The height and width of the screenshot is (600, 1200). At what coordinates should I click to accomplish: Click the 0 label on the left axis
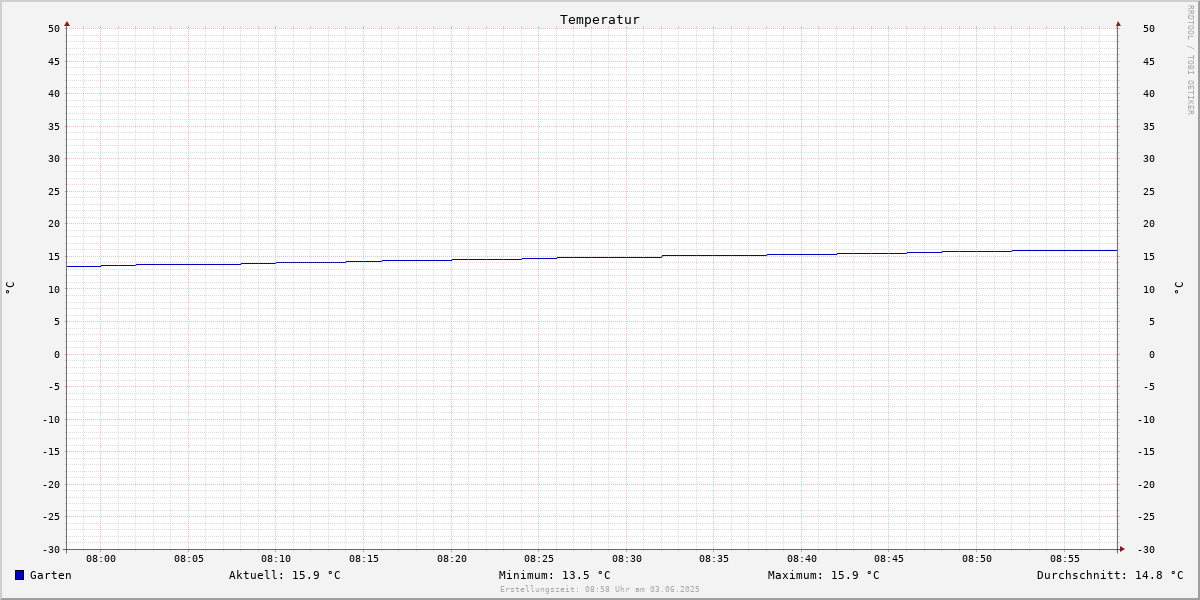(x=57, y=354)
